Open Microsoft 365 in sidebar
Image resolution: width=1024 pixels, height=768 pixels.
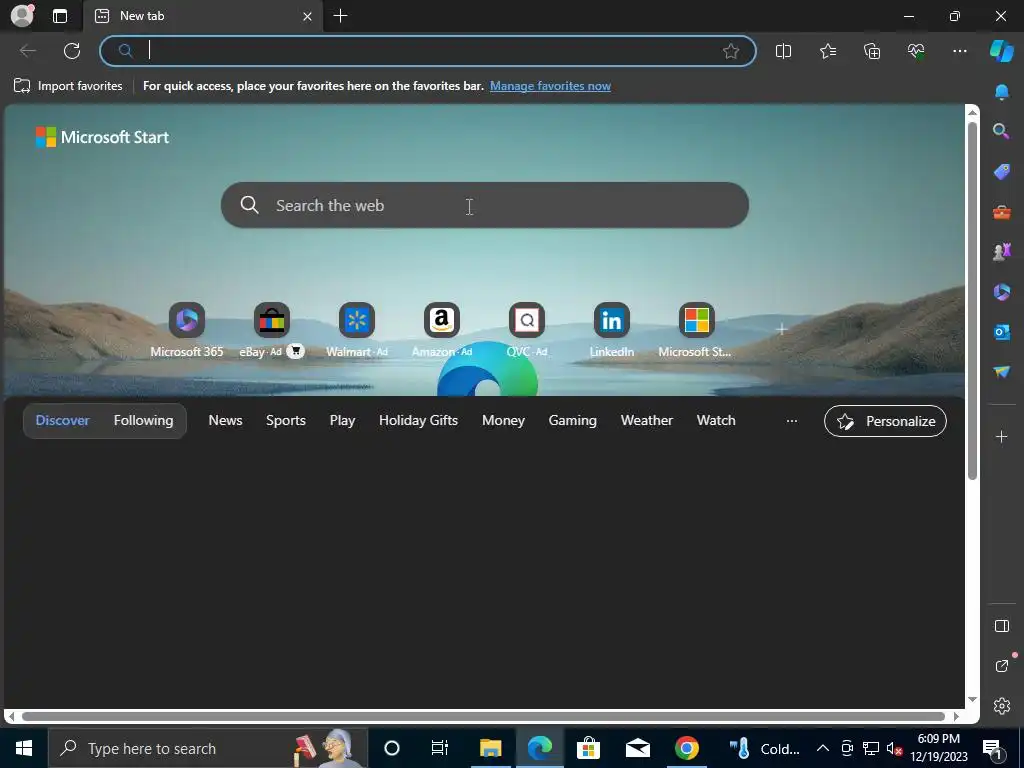pos(1001,291)
